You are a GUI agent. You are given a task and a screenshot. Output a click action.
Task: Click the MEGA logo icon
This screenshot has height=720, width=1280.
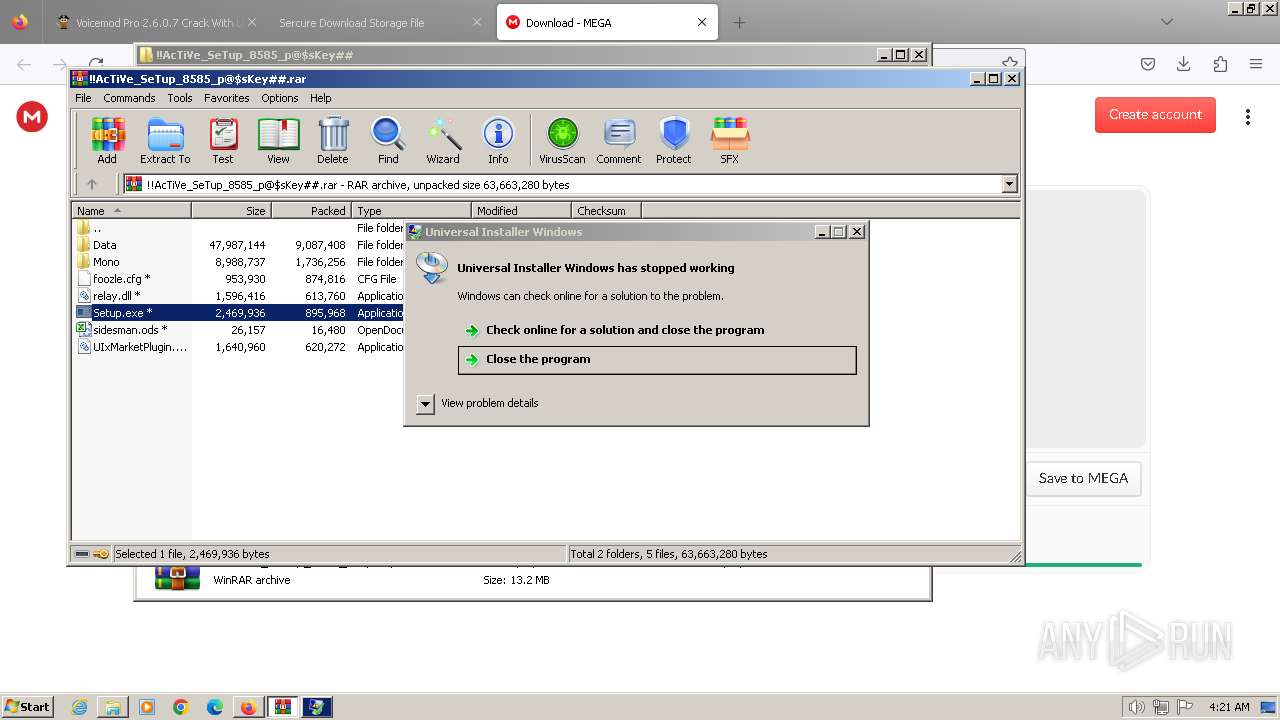[x=32, y=117]
